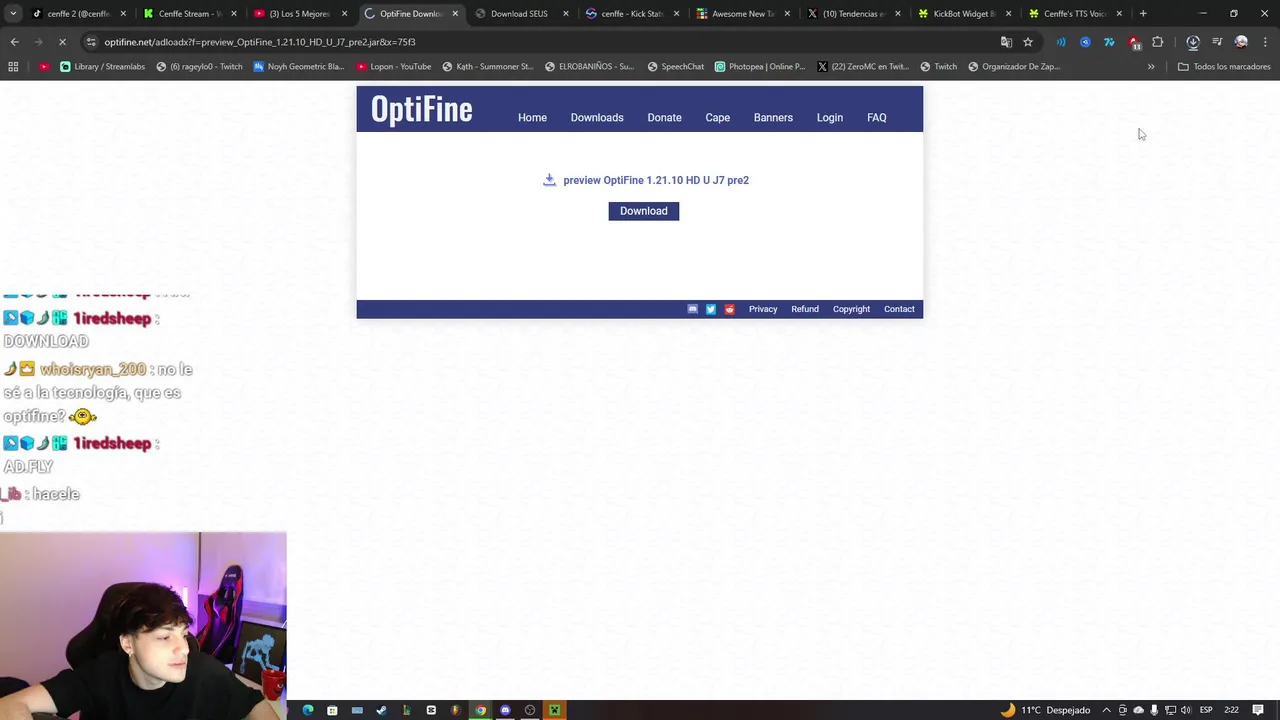Open the Google Translate icon in address bar
This screenshot has height=720, width=1280.
pos(1006,42)
